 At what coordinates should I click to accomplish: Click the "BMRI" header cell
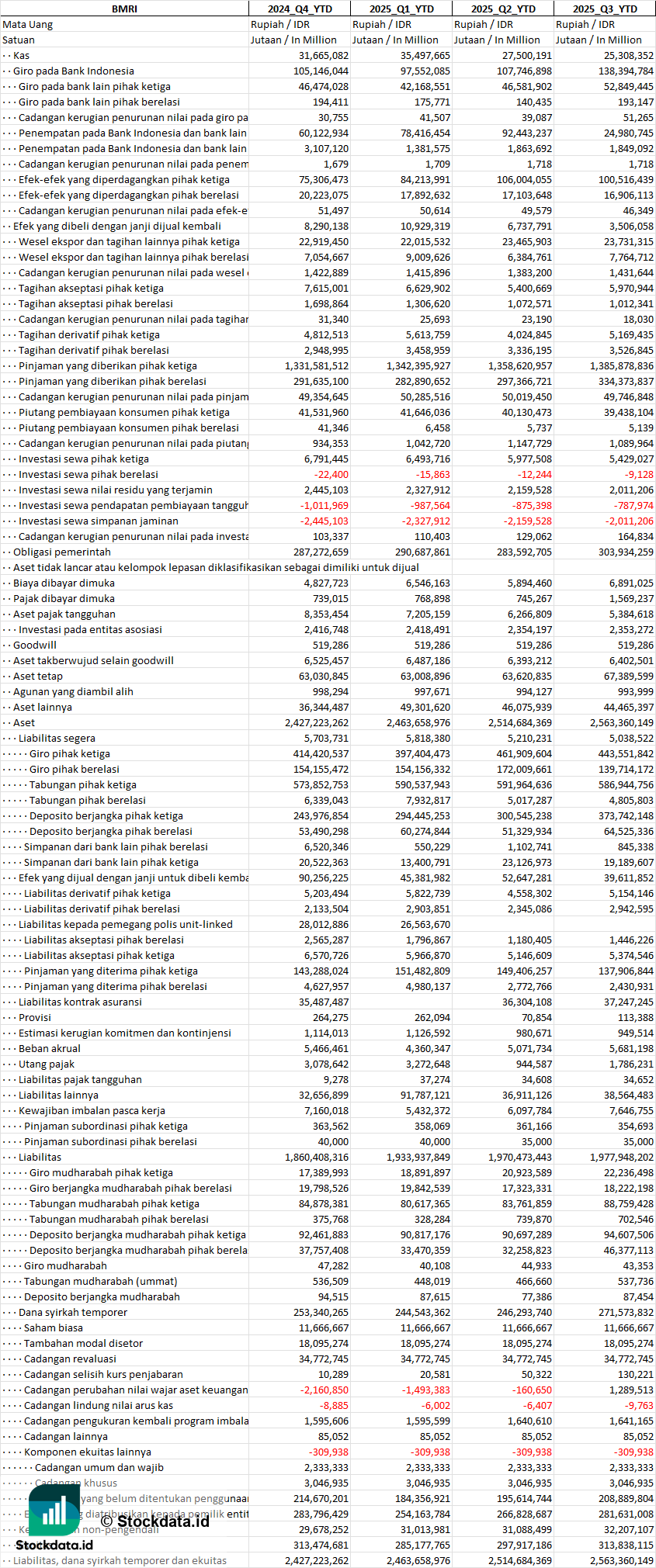124,9
